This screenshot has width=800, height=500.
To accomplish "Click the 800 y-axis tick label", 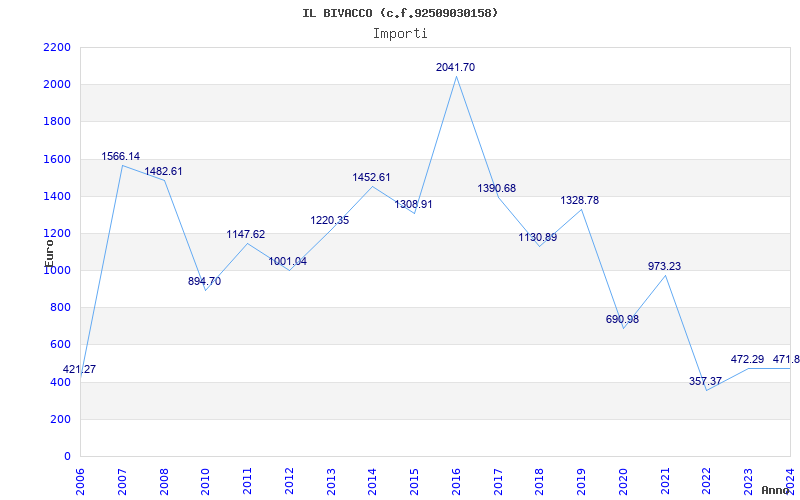I will [x=60, y=308].
